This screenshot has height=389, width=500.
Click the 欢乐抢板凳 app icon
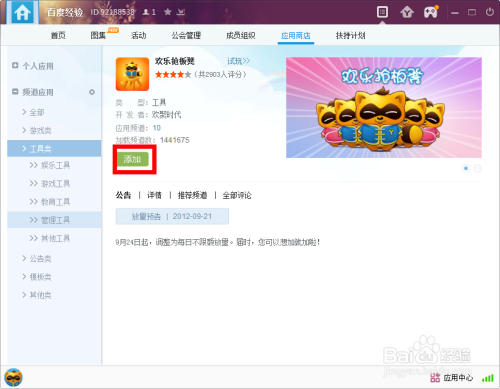pyautogui.click(x=132, y=74)
